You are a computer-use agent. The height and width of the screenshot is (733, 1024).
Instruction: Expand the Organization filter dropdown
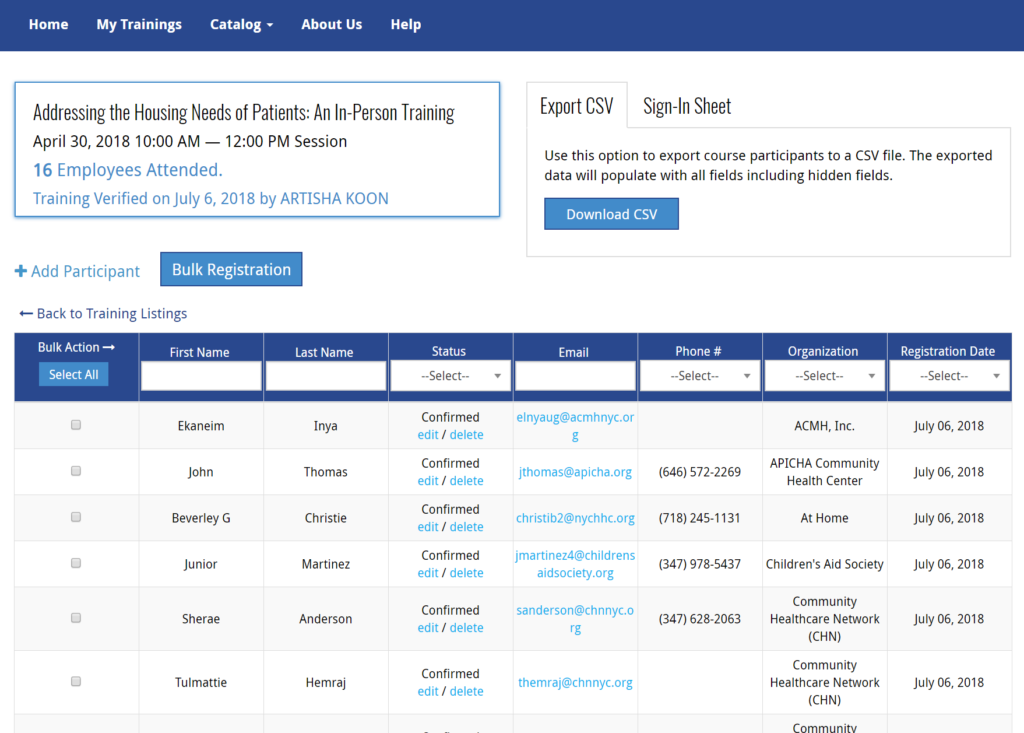pos(825,376)
